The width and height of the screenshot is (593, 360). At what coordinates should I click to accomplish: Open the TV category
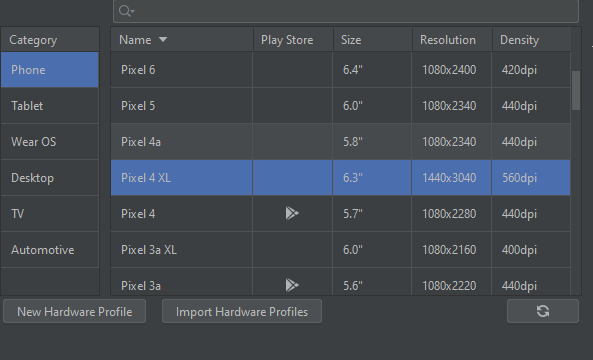tap(50, 213)
